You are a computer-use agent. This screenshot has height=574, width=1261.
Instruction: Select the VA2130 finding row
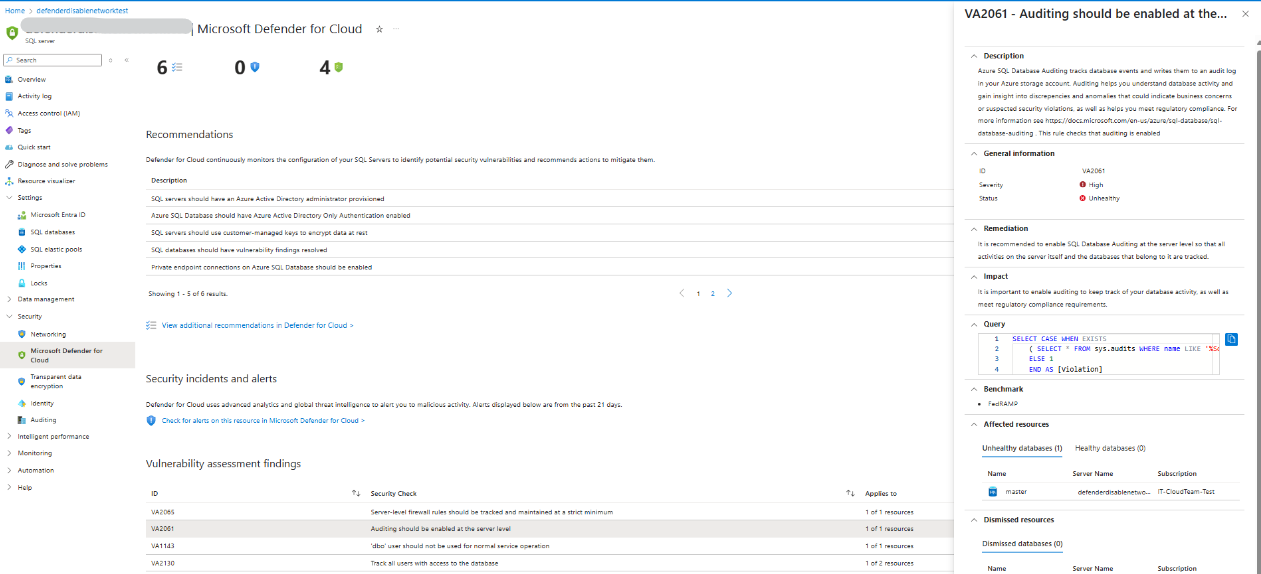pos(549,563)
